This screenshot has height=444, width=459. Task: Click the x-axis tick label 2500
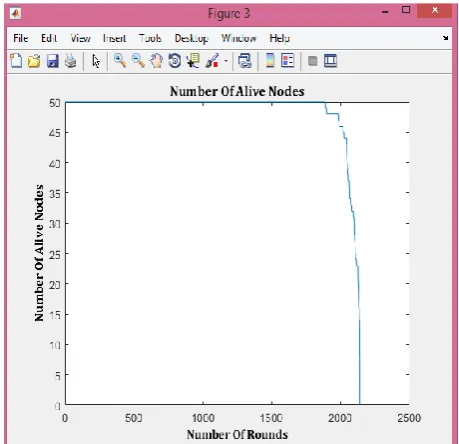tap(409, 418)
